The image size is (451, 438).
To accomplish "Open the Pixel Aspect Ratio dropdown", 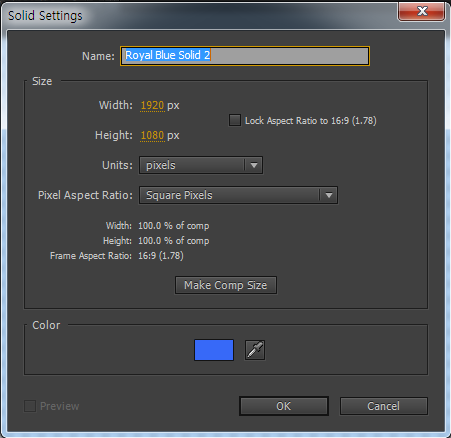I will tap(238, 195).
